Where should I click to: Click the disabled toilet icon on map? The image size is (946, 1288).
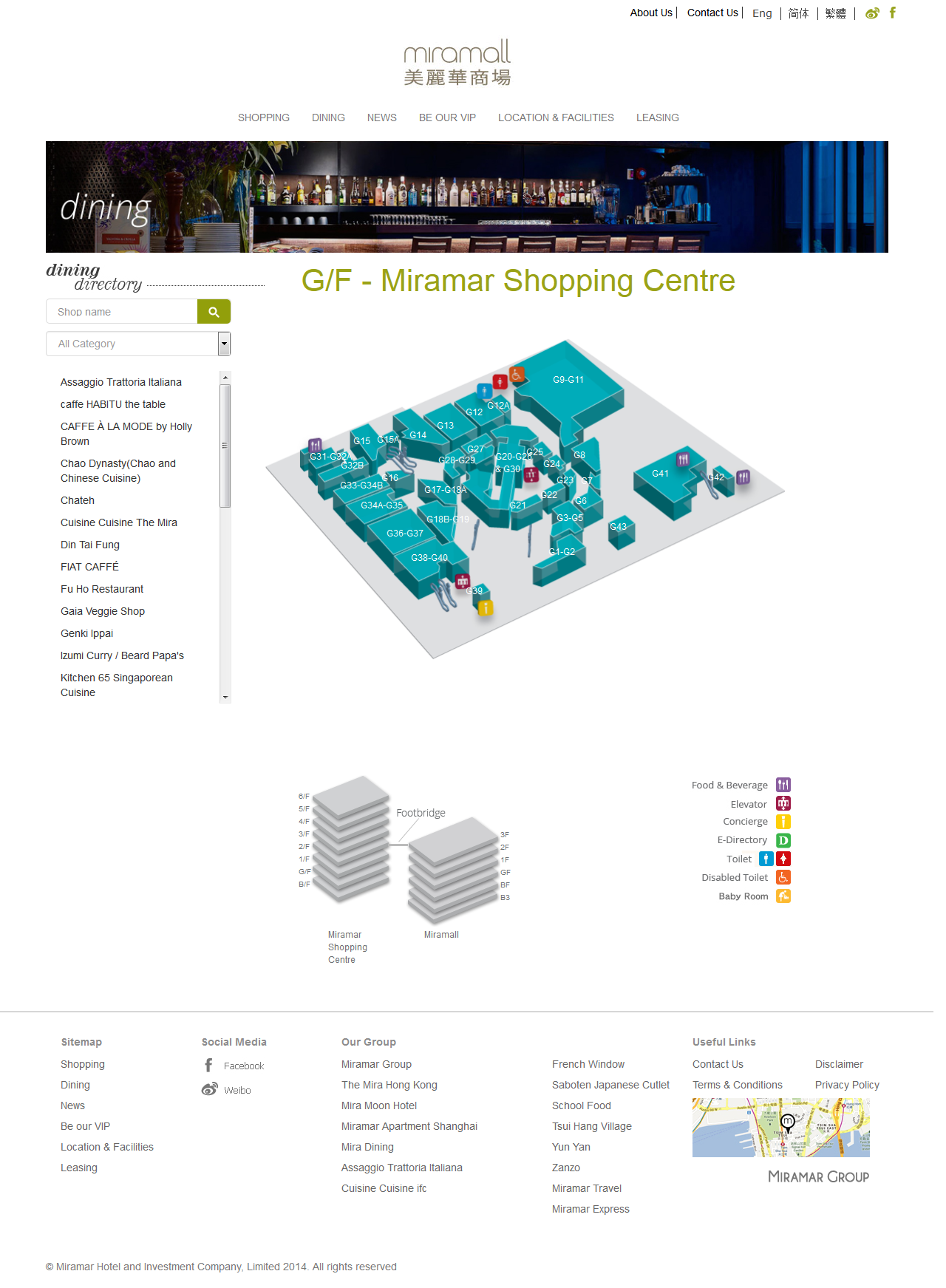coord(517,375)
